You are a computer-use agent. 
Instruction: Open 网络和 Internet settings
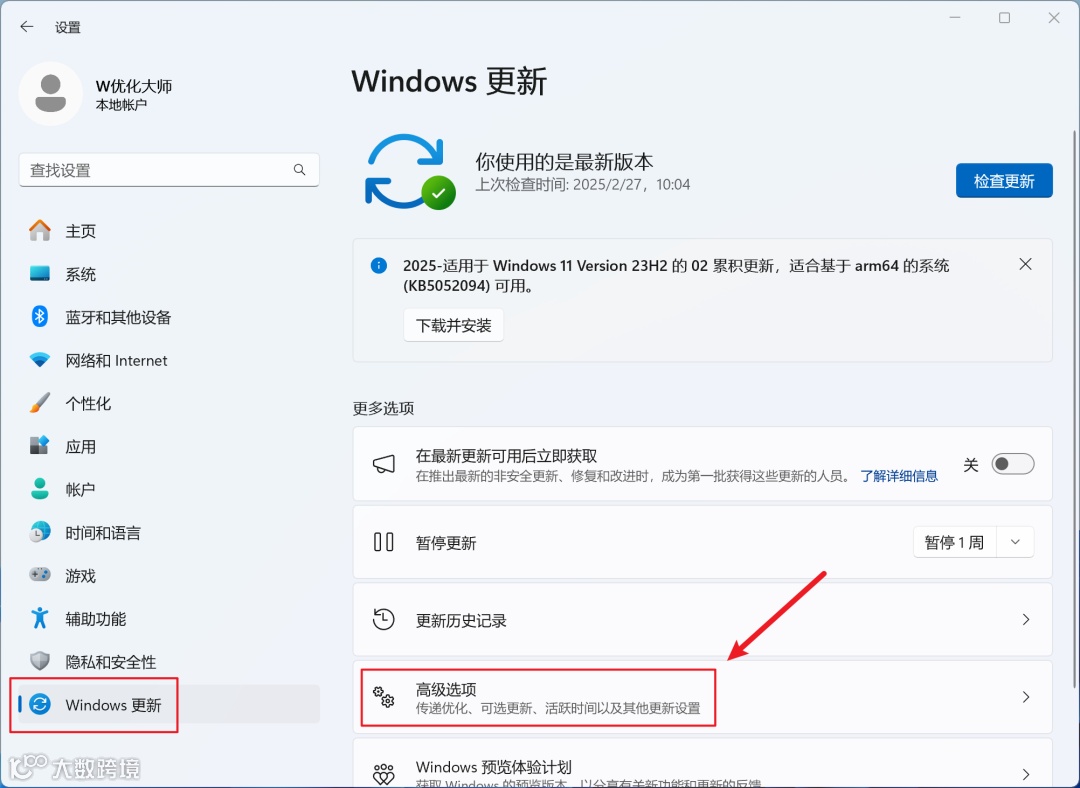tap(169, 360)
